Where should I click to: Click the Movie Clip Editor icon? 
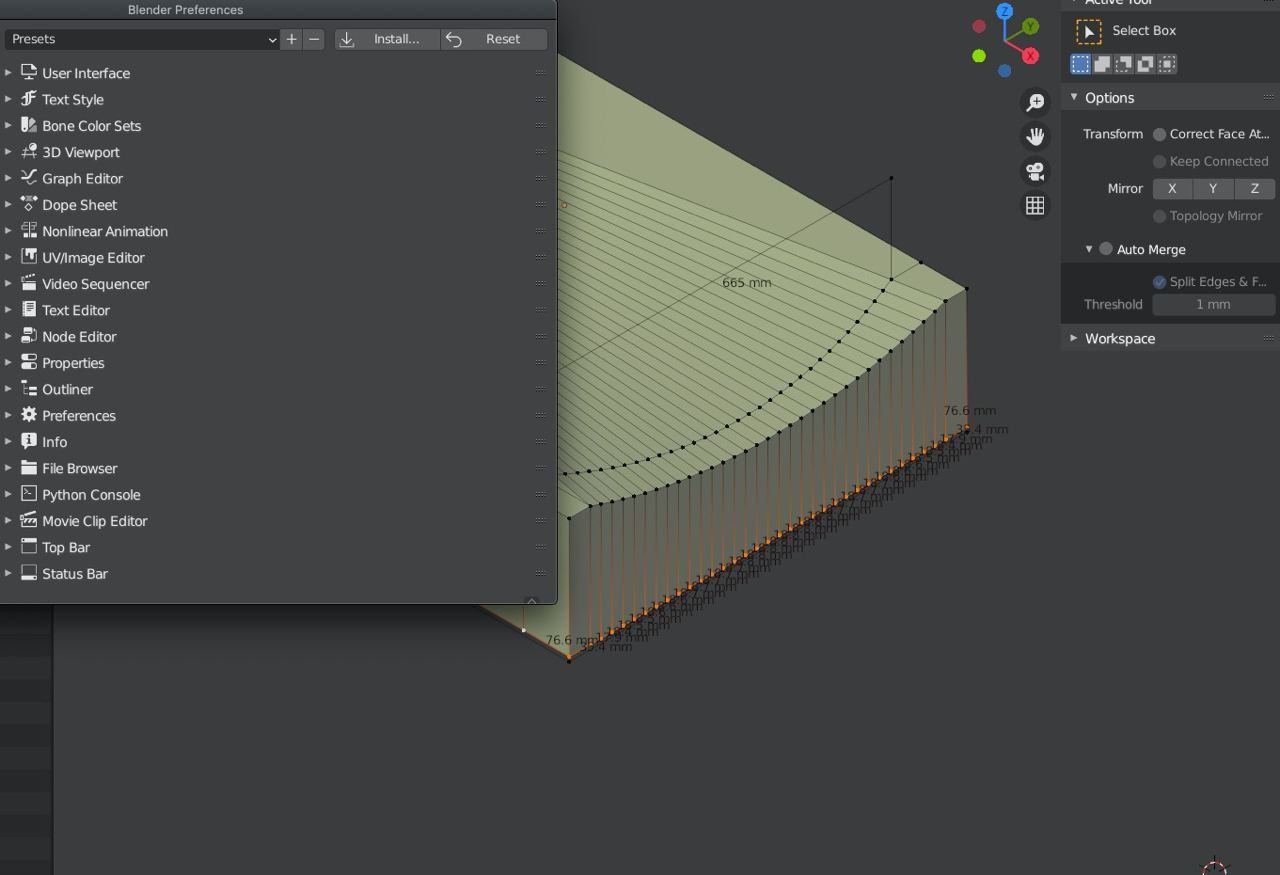coord(29,520)
